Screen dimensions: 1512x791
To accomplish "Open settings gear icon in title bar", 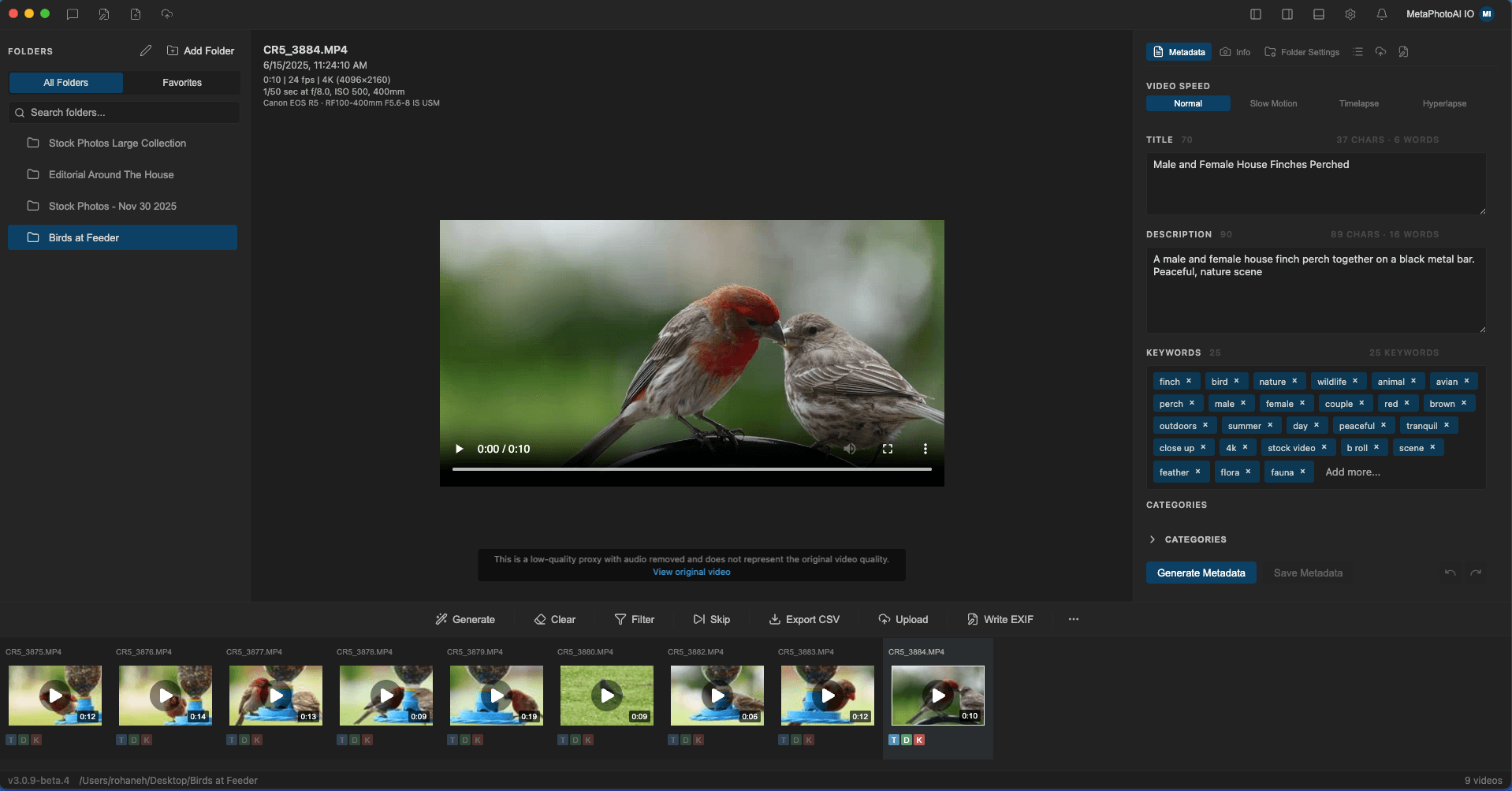I will (1350, 14).
